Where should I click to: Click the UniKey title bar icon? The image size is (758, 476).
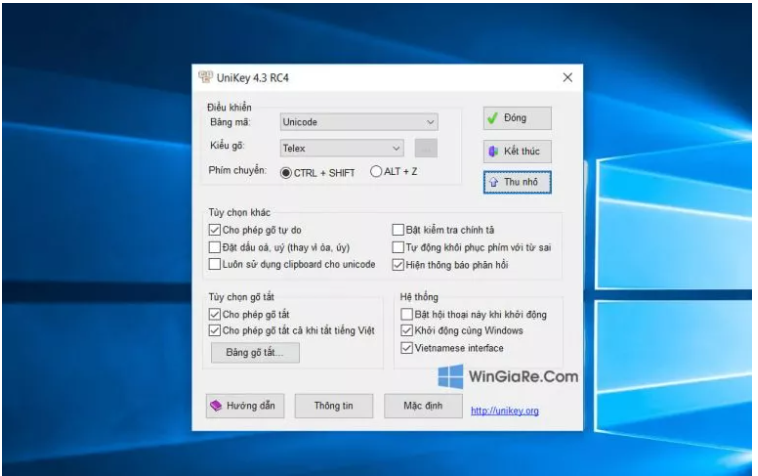click(207, 78)
